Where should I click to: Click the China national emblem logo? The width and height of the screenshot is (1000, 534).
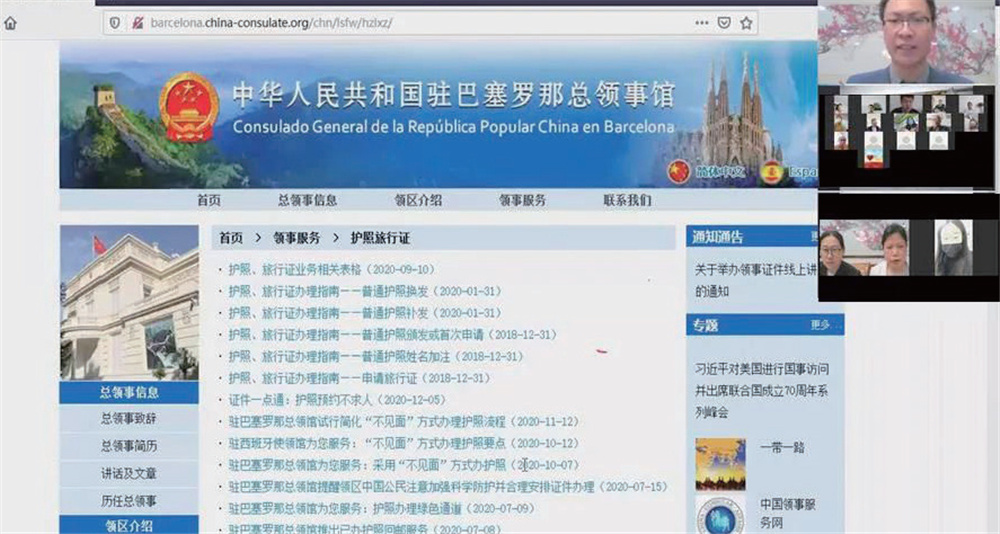[189, 108]
